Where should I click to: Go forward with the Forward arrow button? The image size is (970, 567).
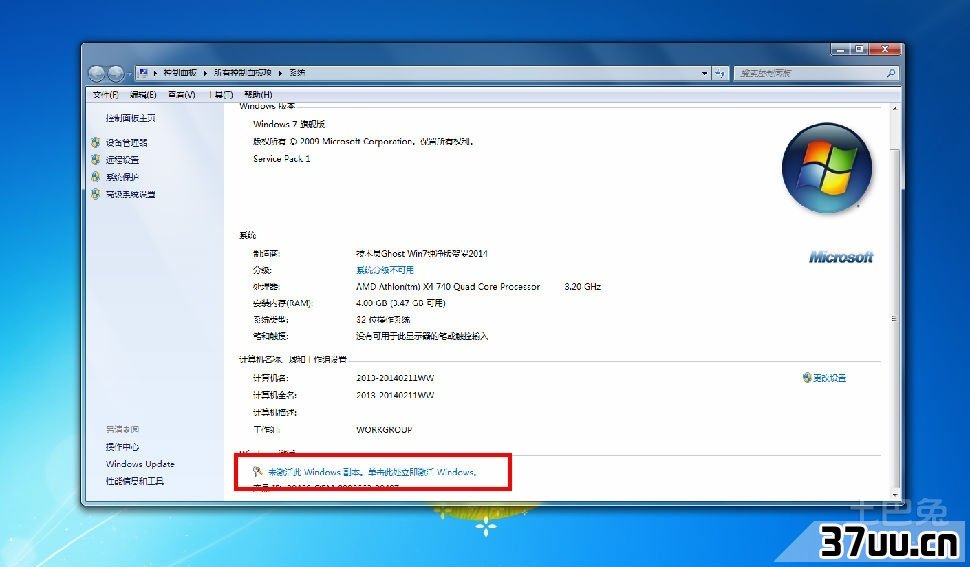pos(116,74)
